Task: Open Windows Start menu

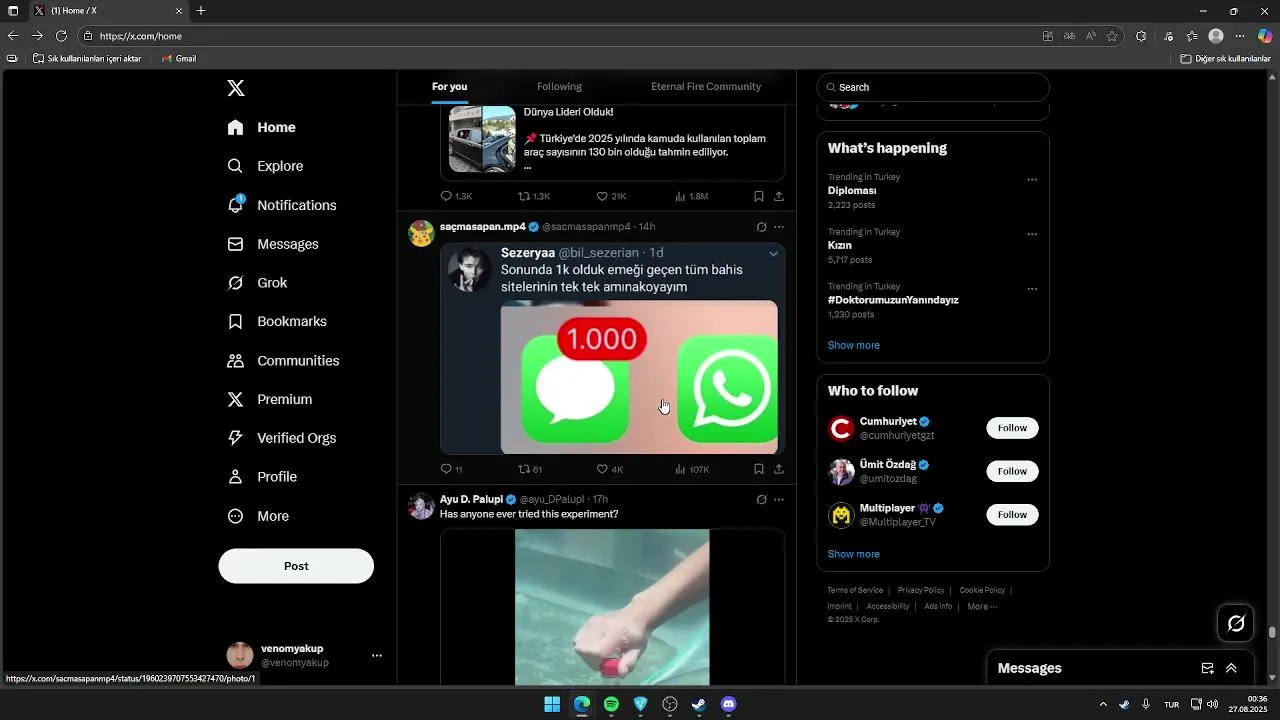Action: coord(552,704)
